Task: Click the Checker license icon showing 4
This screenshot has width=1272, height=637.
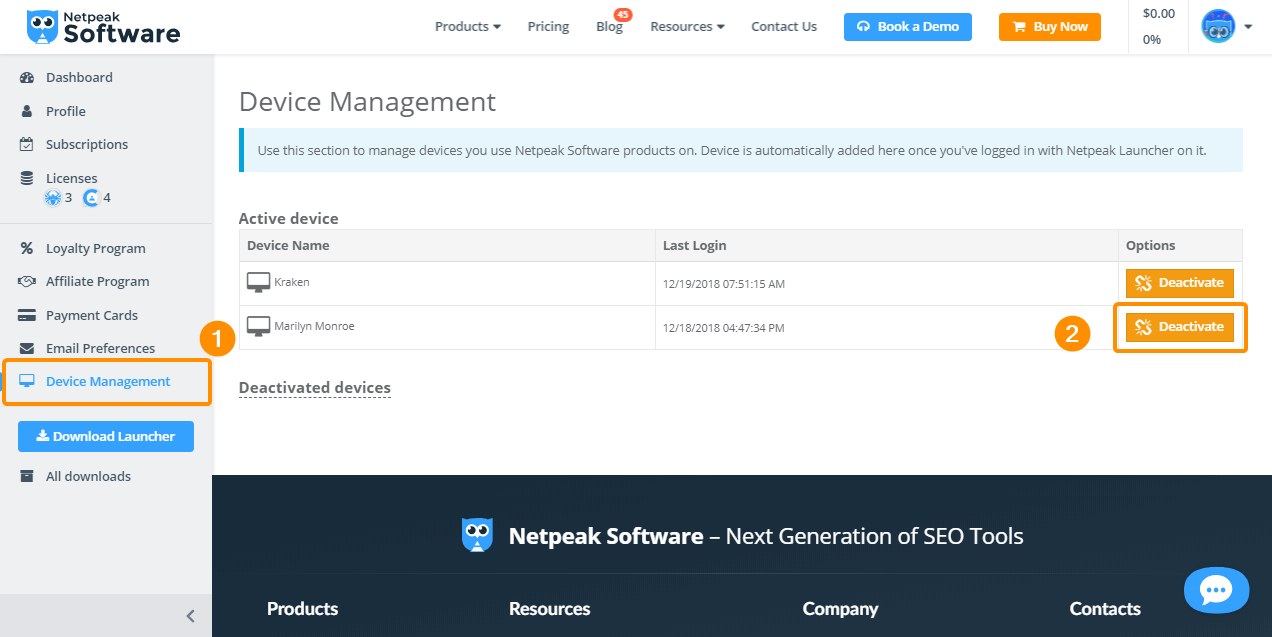Action: coord(91,198)
